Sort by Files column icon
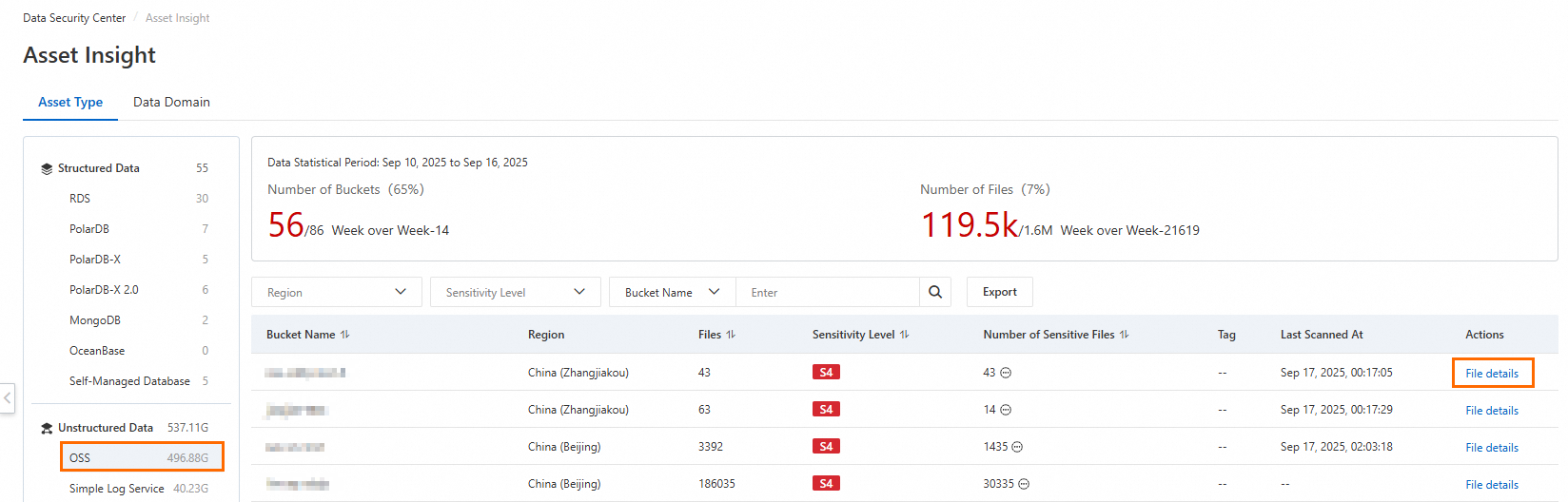This screenshot has width=1568, height=502. tap(731, 335)
